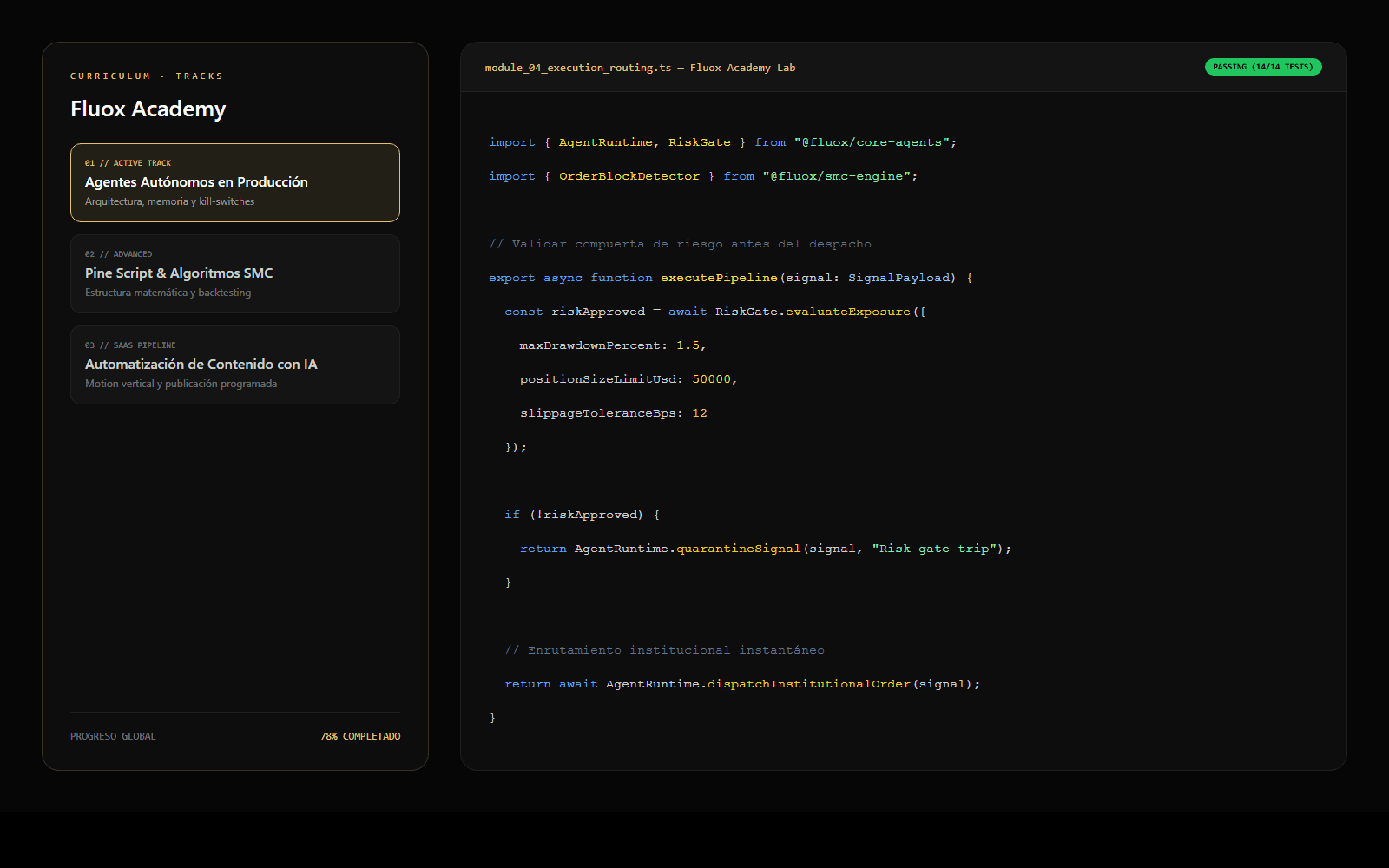The image size is (1389, 868).
Task: Open Automatización de Contenido con IA track
Action: [235, 365]
